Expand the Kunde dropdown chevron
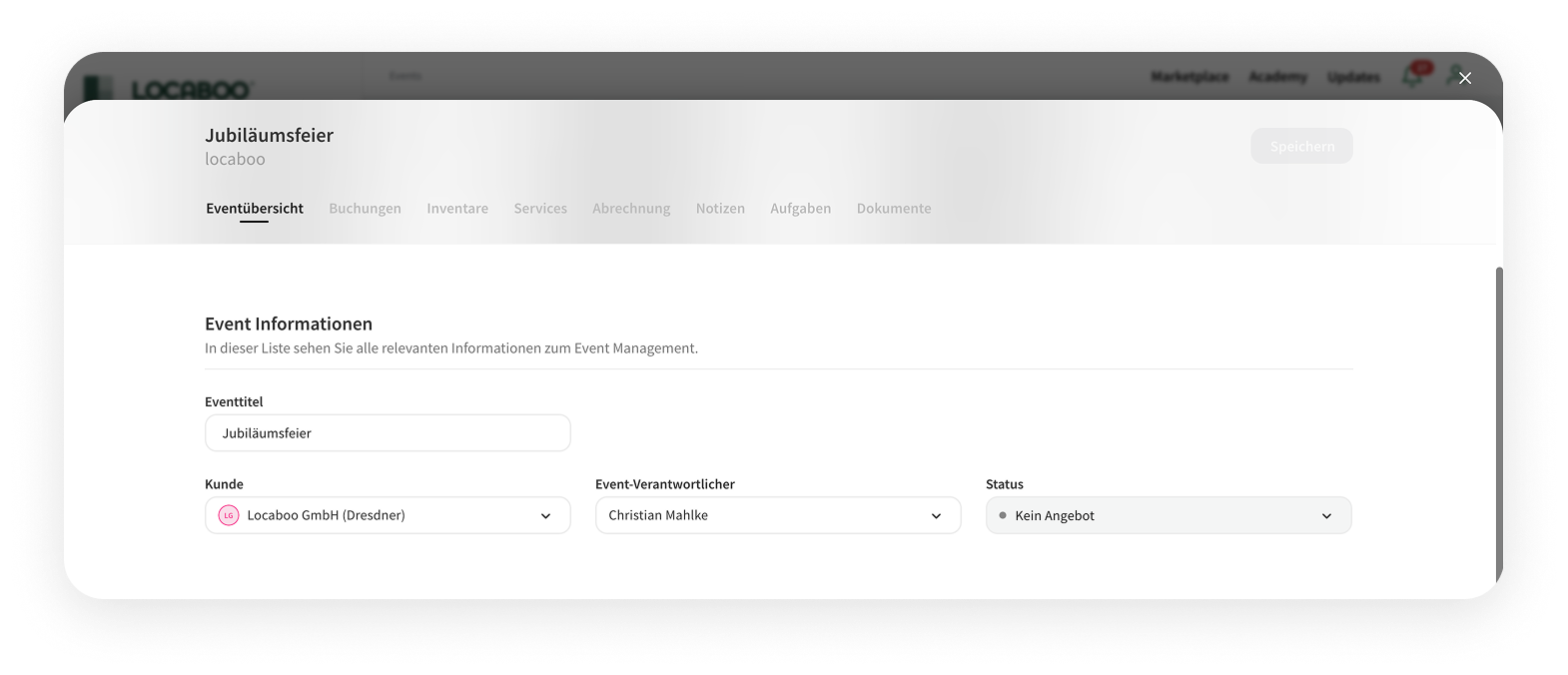The height and width of the screenshot is (675, 1568). coord(545,516)
